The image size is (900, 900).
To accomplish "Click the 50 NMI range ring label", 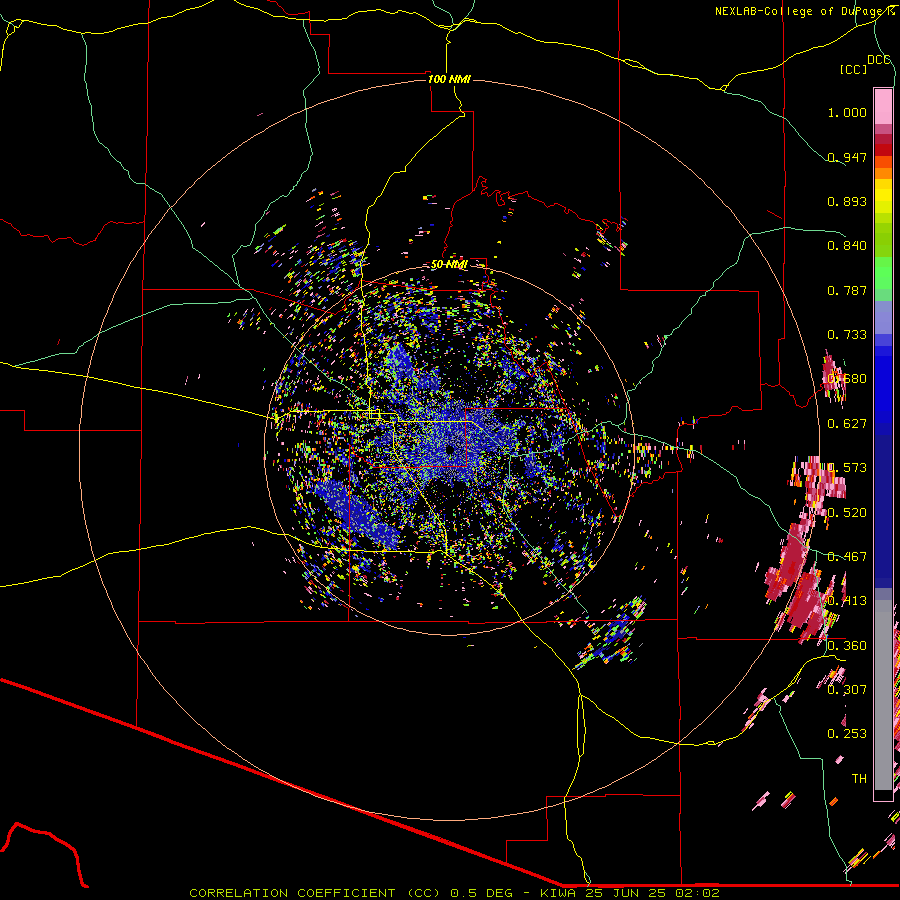I will click(449, 265).
